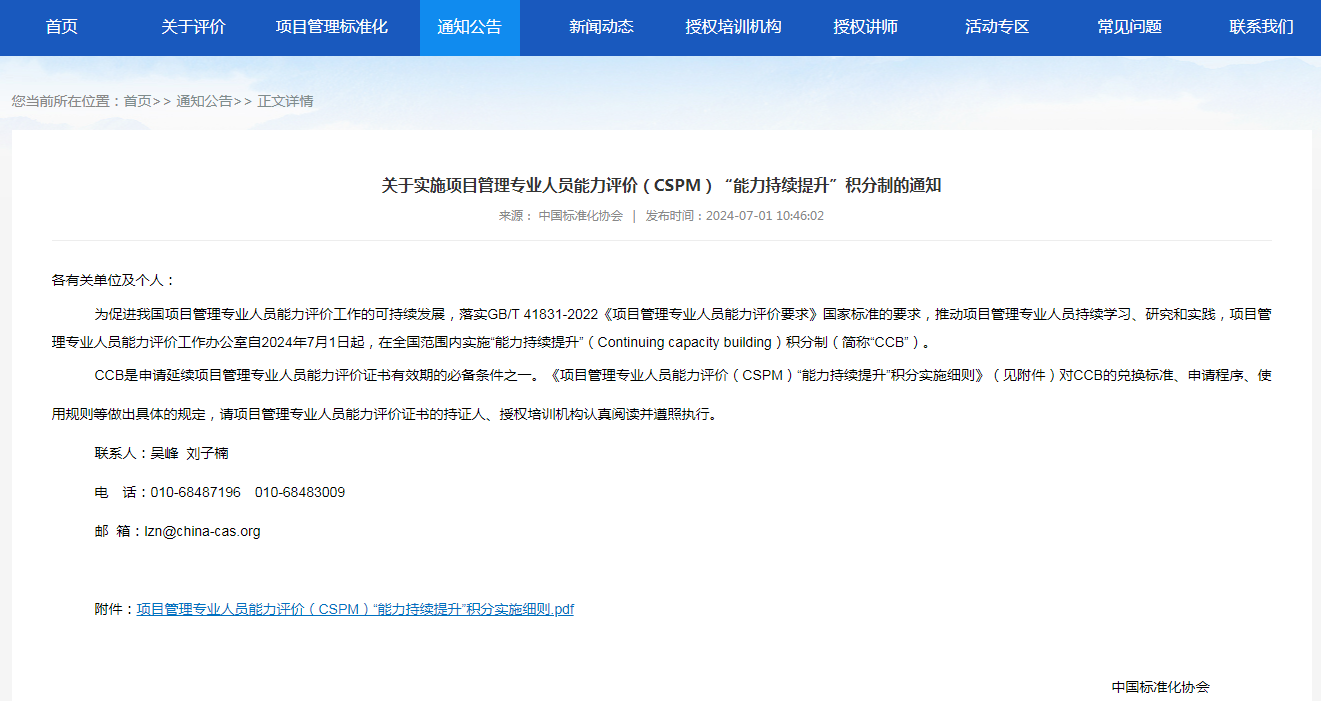Image resolution: width=1321 pixels, height=701 pixels.
Task: Open the 常见问题 menu item
Action: point(1129,27)
